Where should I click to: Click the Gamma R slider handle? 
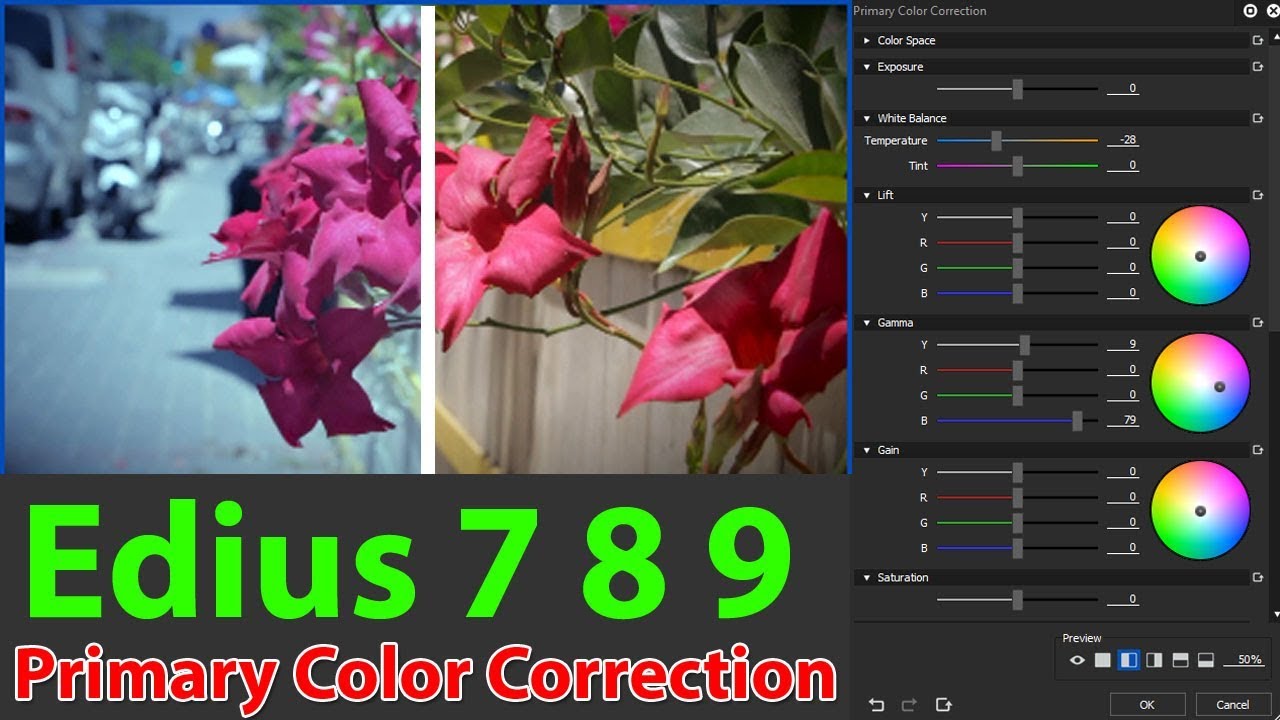click(x=1017, y=370)
